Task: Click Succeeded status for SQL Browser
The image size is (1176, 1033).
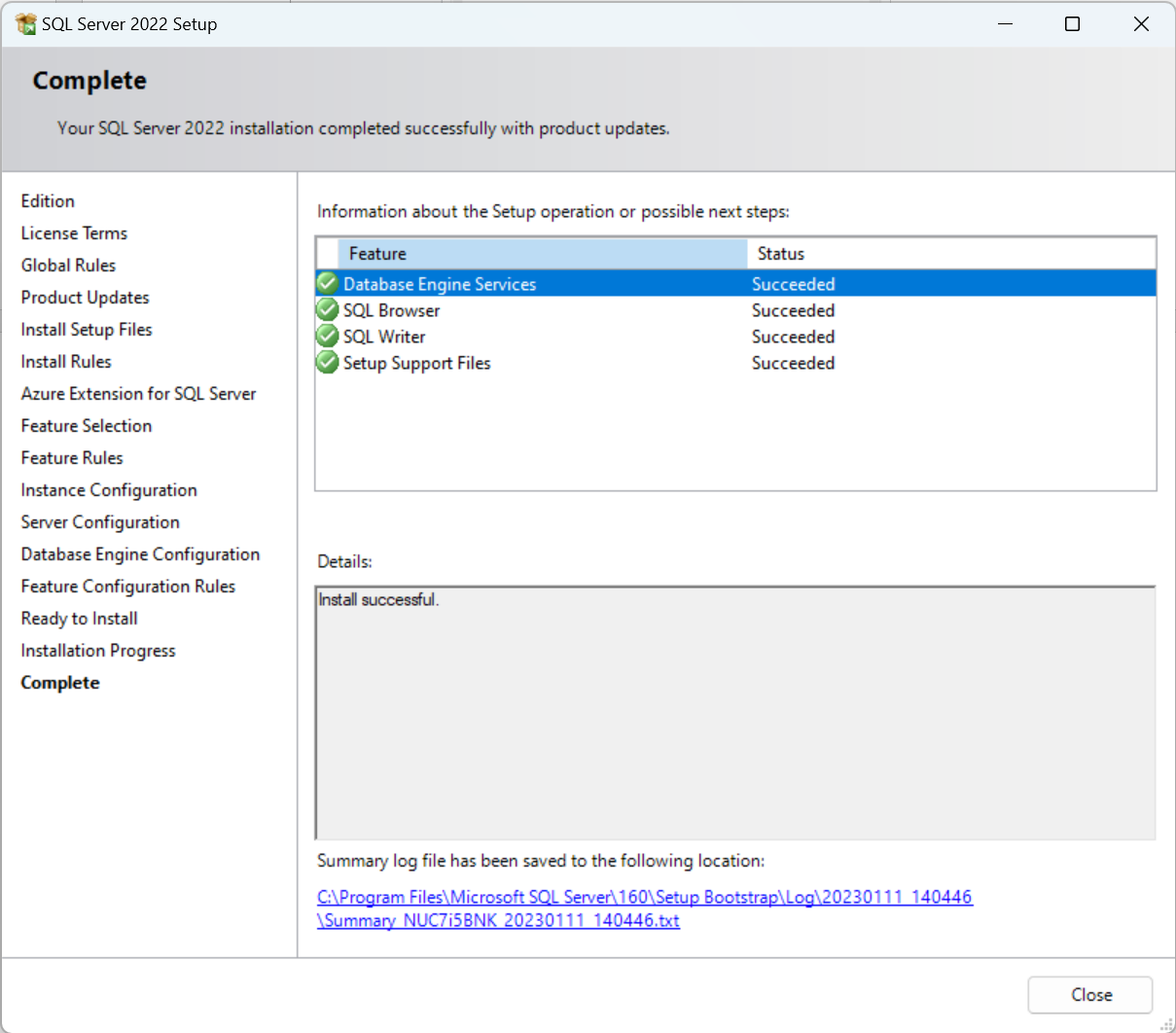Action: pyautogui.click(x=793, y=310)
